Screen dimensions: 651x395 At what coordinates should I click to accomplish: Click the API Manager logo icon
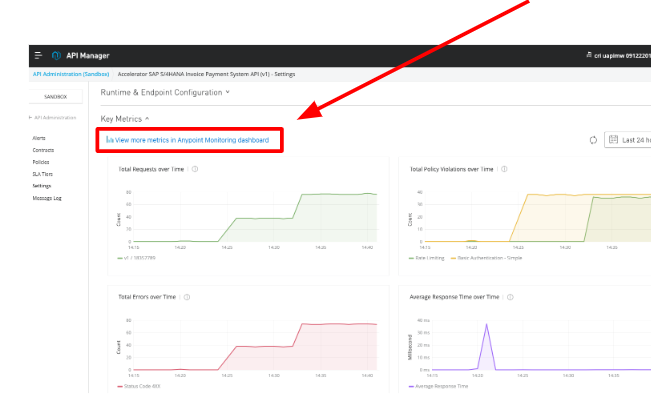tap(56, 55)
